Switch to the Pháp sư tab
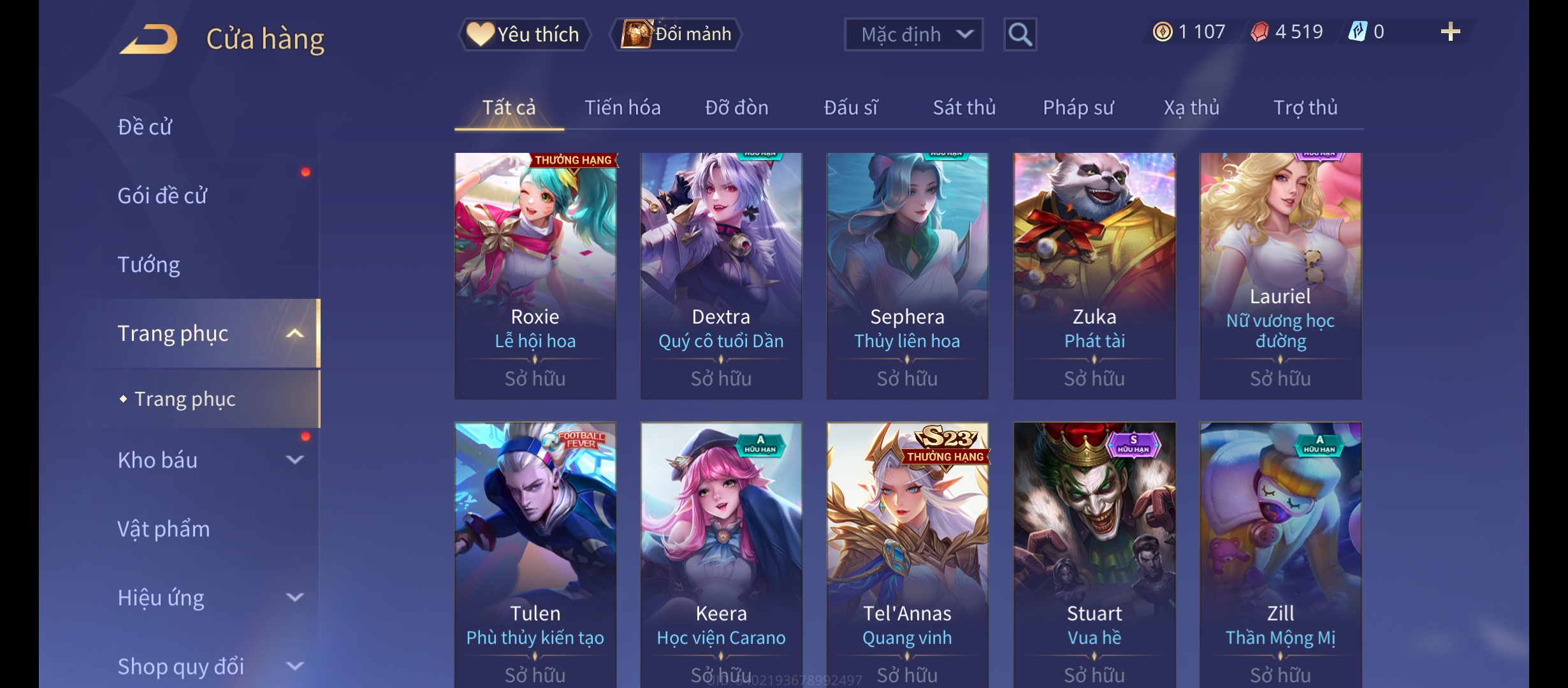This screenshot has height=688, width=1568. [x=1078, y=108]
